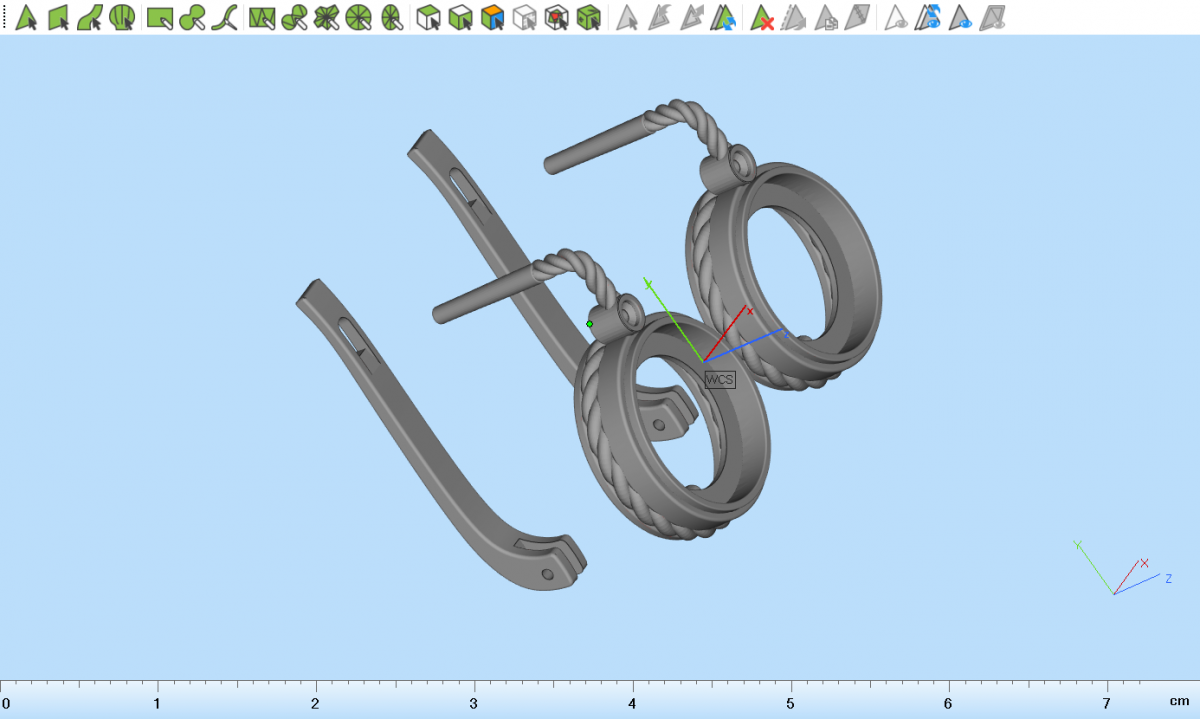
Task: Click the toolbar drag handle at left edge
Action: pyautogui.click(x=4, y=17)
